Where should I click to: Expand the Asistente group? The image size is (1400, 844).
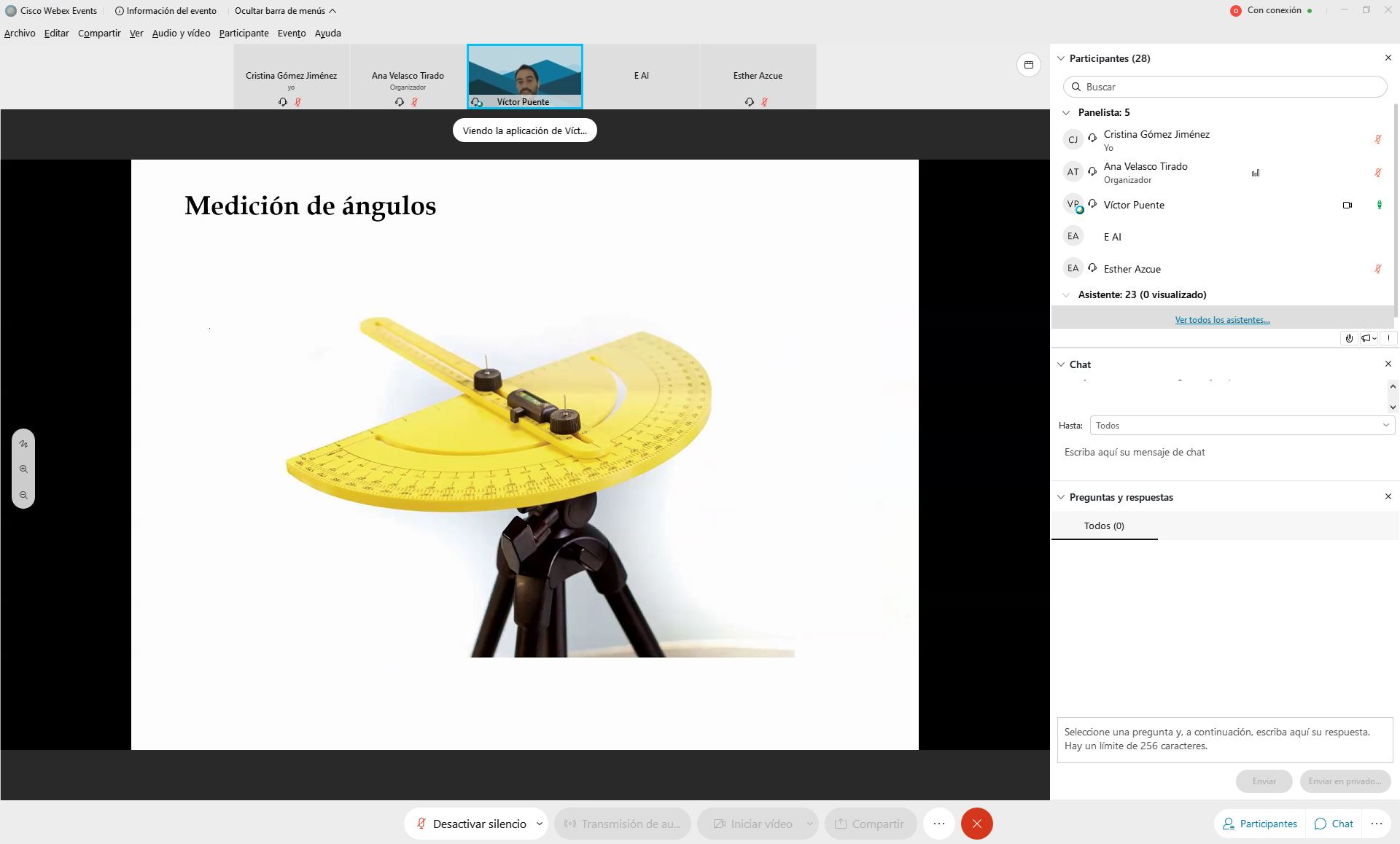[x=1066, y=295]
